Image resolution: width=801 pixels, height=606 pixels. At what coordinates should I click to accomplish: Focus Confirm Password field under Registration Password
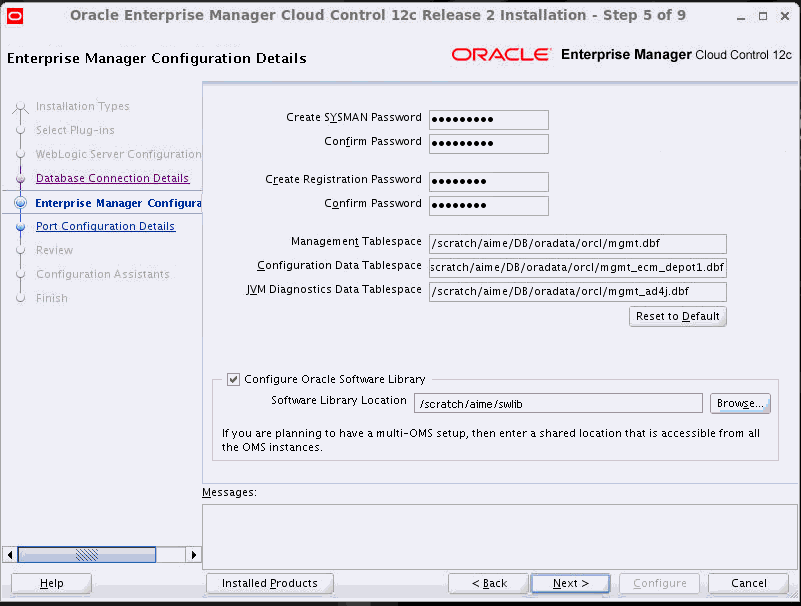coord(489,205)
